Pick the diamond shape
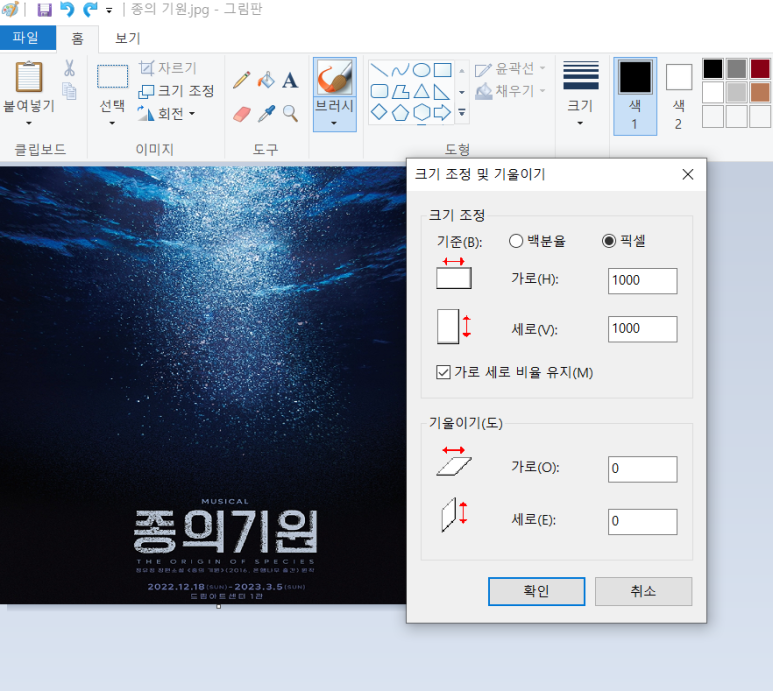The width and height of the screenshot is (773, 691). pos(379,112)
